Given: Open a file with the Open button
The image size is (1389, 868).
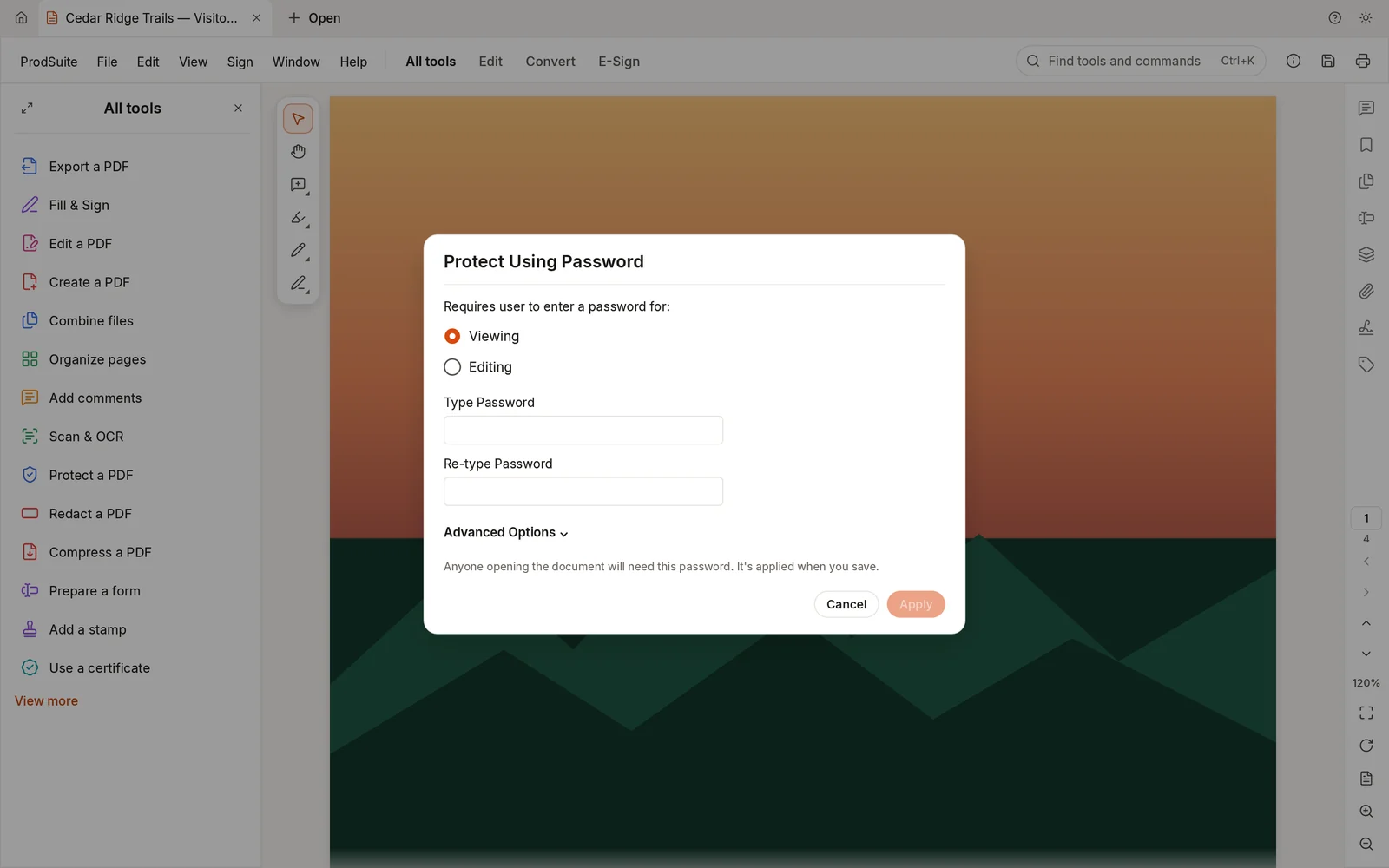Looking at the screenshot, I should click(314, 17).
